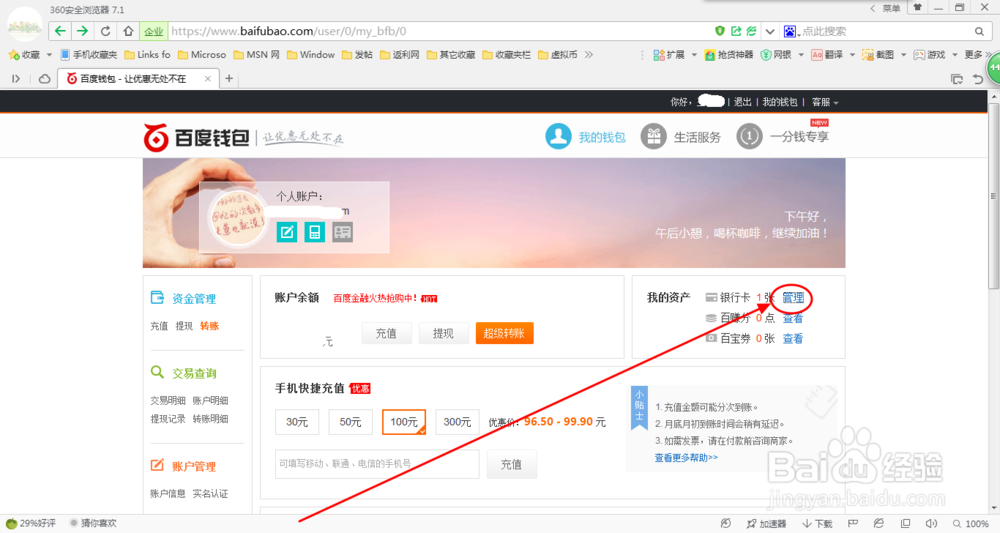The width and height of the screenshot is (1000, 533).
Task: Select the 100元 recharge amount
Action: (x=404, y=422)
